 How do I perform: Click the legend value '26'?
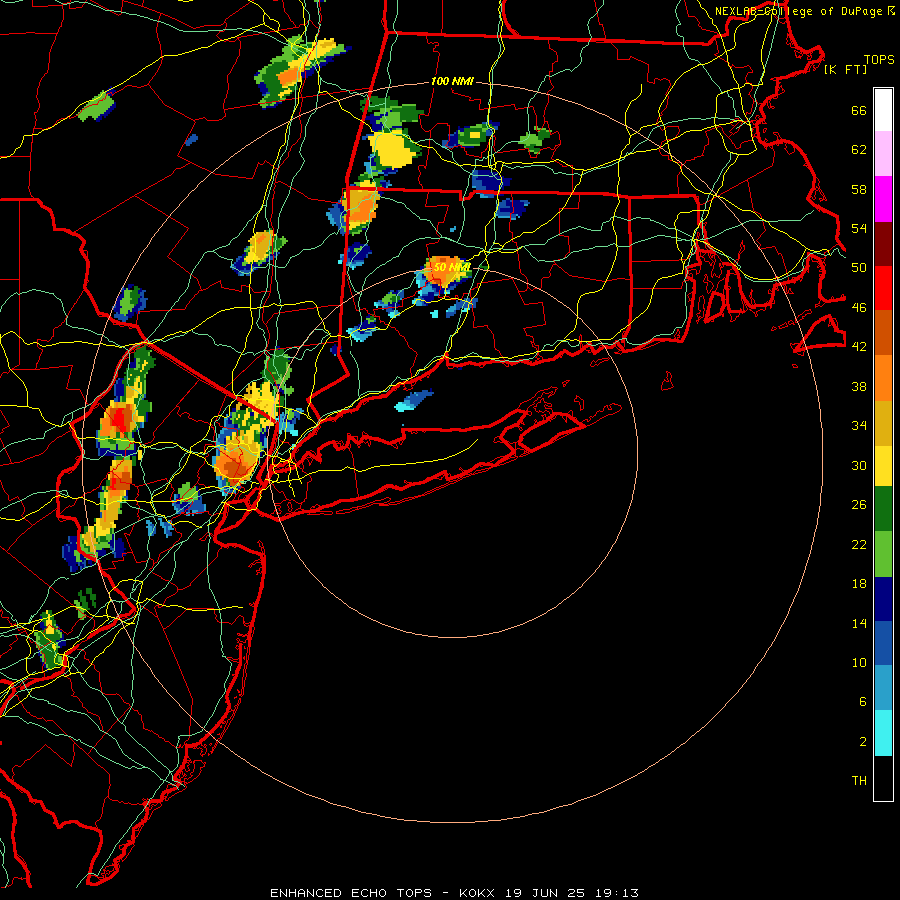tap(859, 505)
